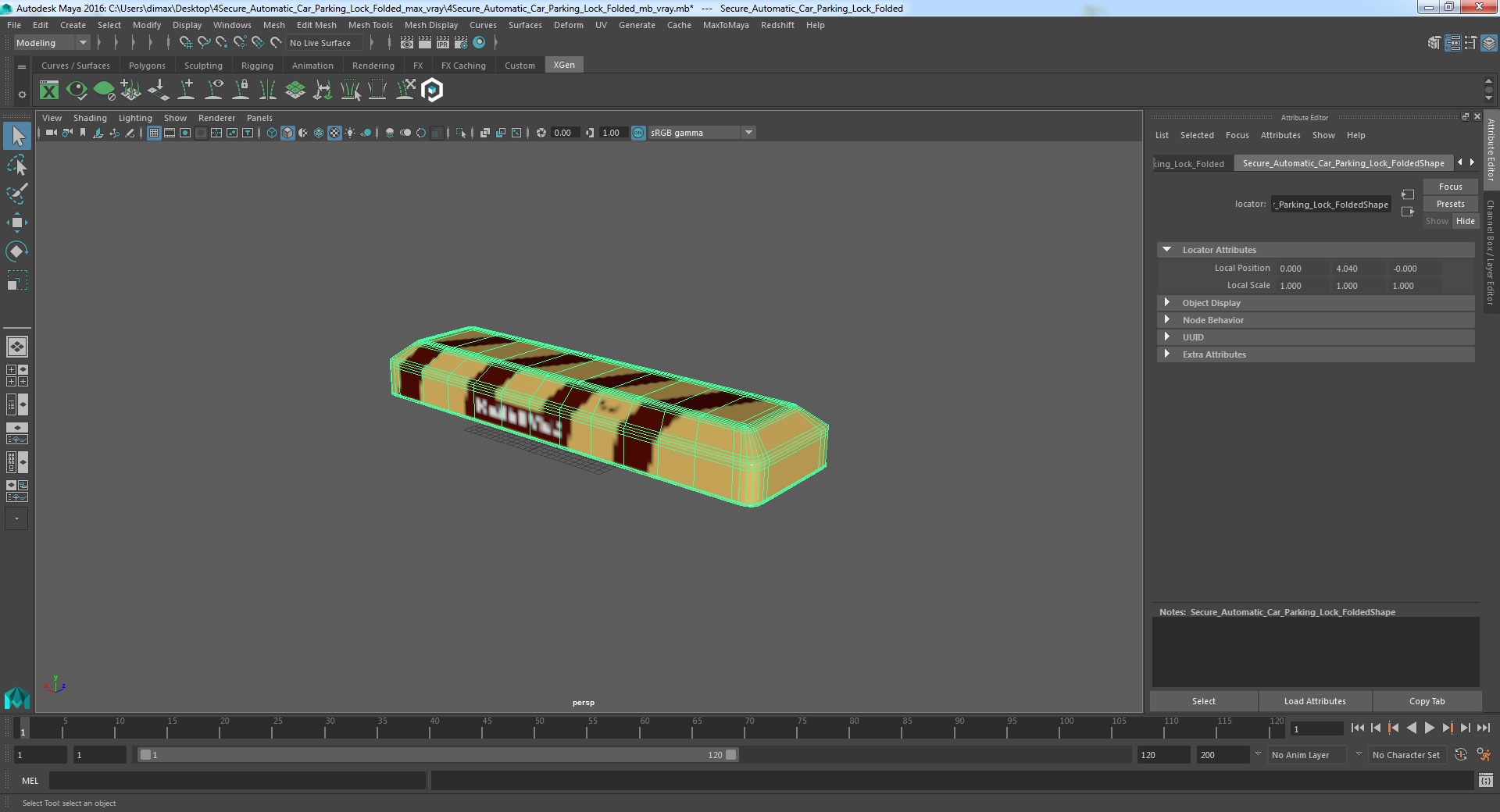Switch to the Rigging shelf tab
Image resolution: width=1500 pixels, height=812 pixels.
click(257, 66)
